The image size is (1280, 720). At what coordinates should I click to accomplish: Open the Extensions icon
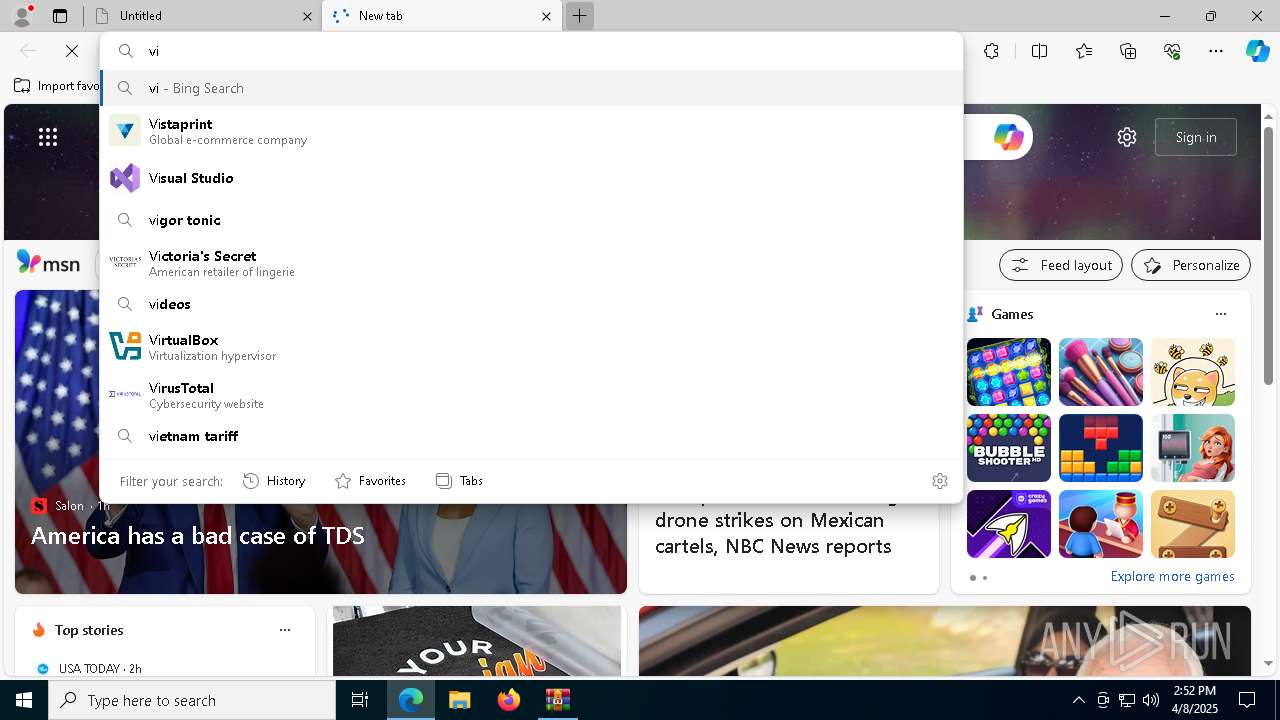click(991, 51)
